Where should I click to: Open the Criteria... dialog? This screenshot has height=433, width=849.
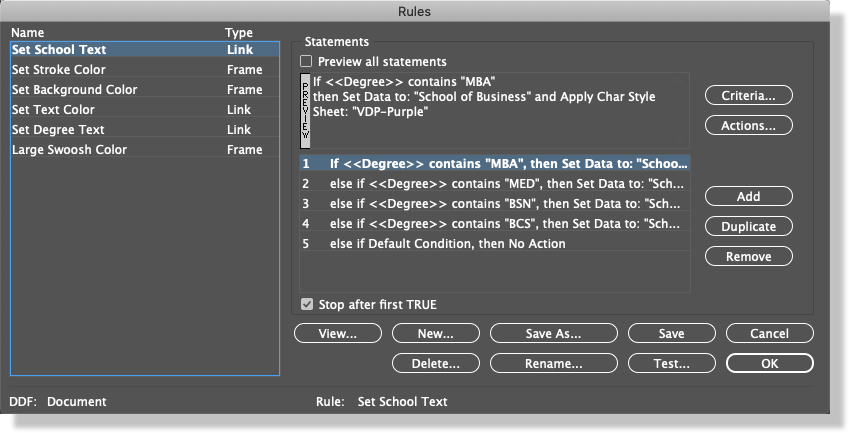tap(748, 96)
